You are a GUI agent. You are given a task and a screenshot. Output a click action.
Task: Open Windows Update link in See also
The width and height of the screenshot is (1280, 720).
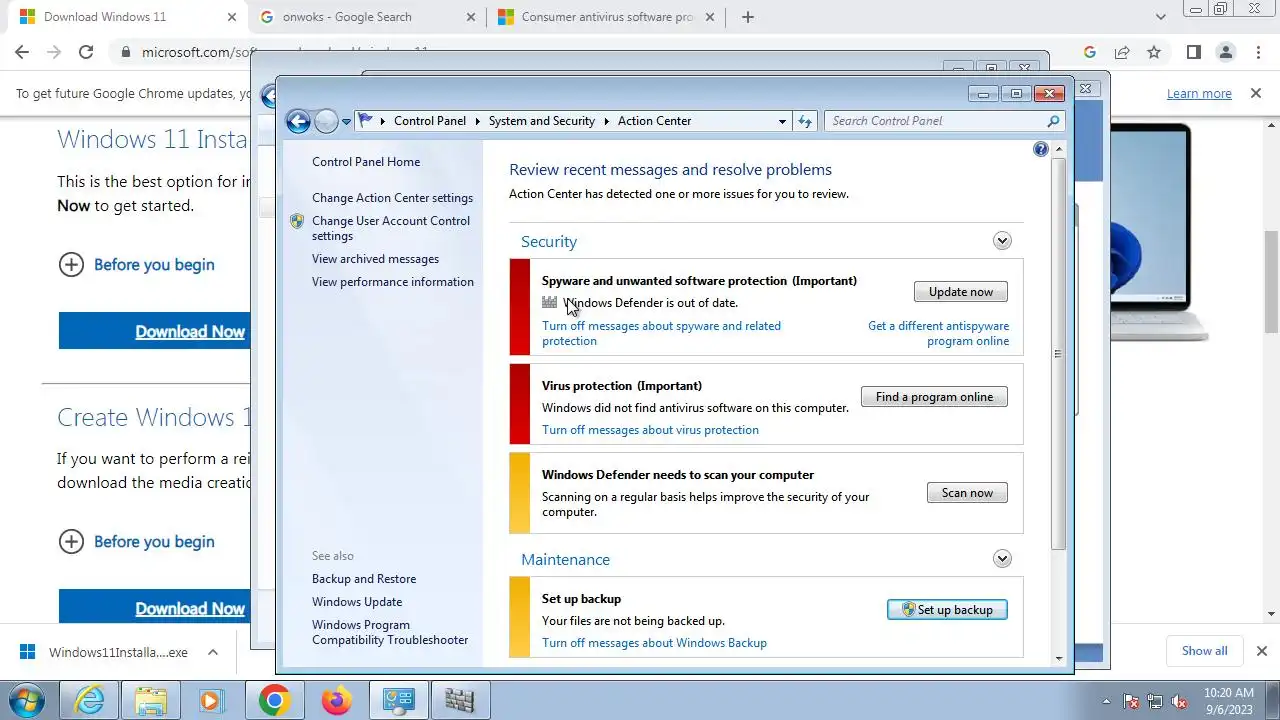(357, 602)
